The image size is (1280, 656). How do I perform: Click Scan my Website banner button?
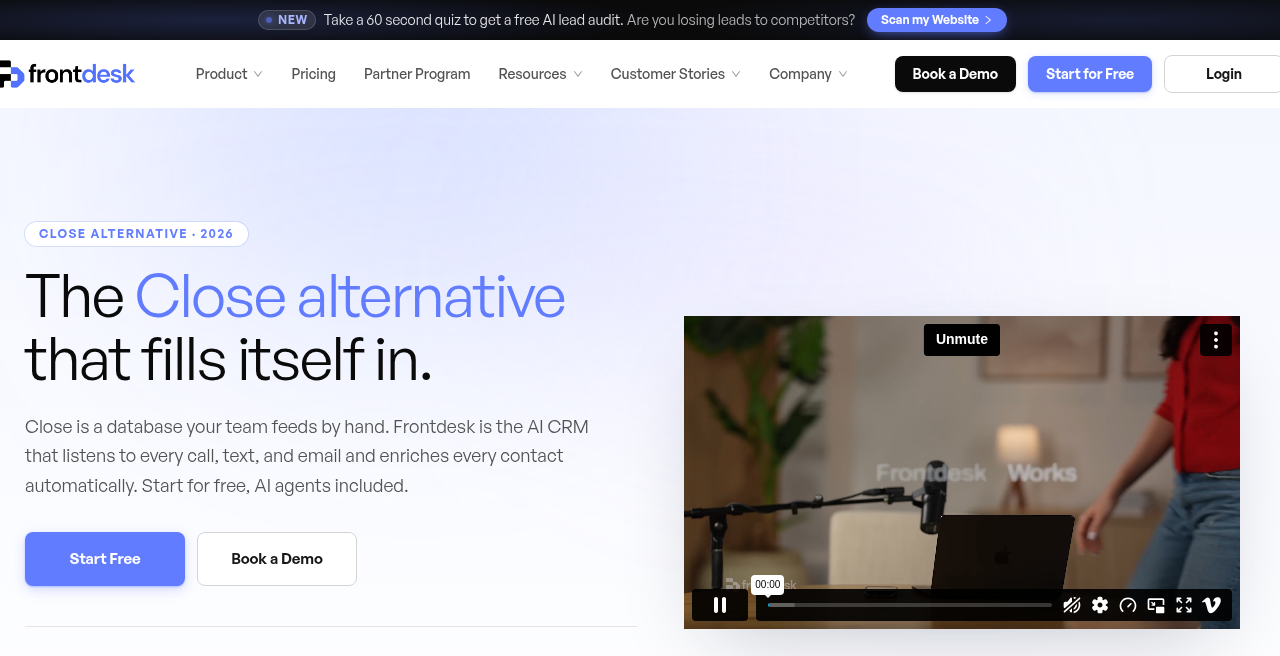point(937,20)
